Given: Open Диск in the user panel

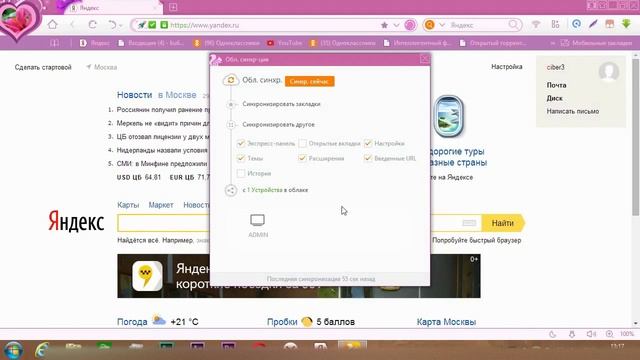Looking at the screenshot, I should (554, 98).
